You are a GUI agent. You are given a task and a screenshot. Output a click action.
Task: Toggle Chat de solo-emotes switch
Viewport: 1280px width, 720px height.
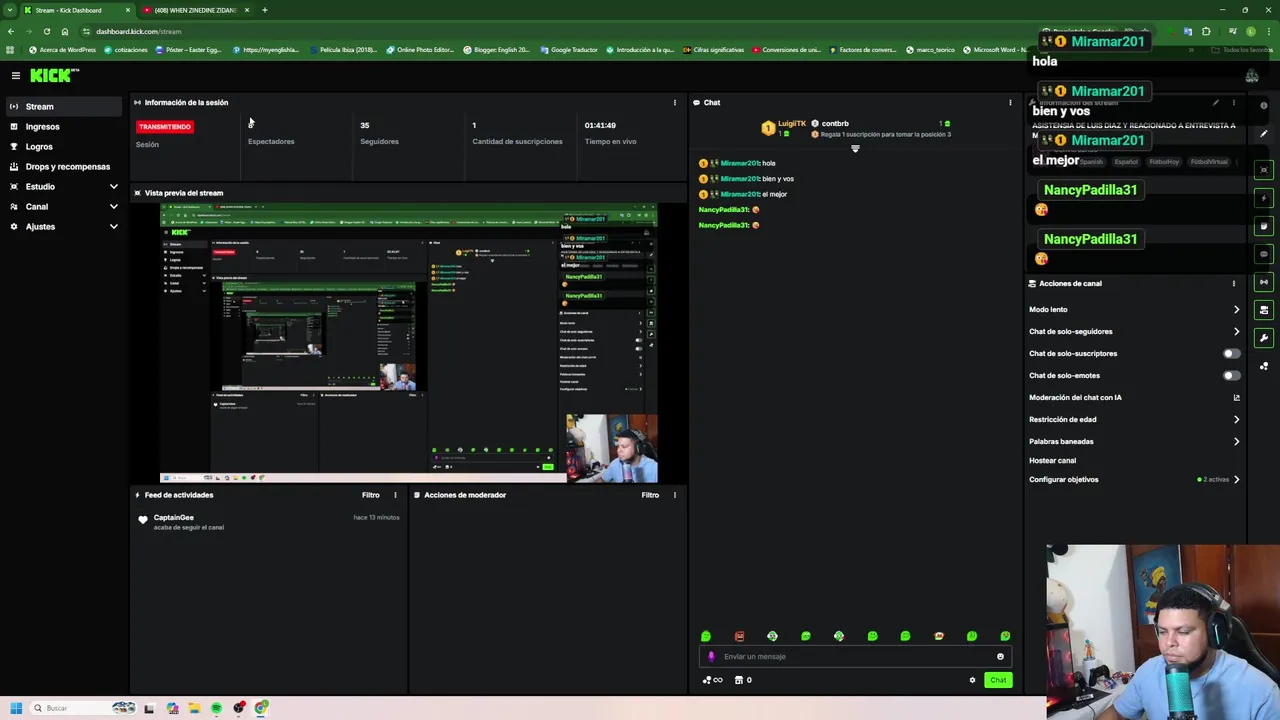pos(1232,376)
